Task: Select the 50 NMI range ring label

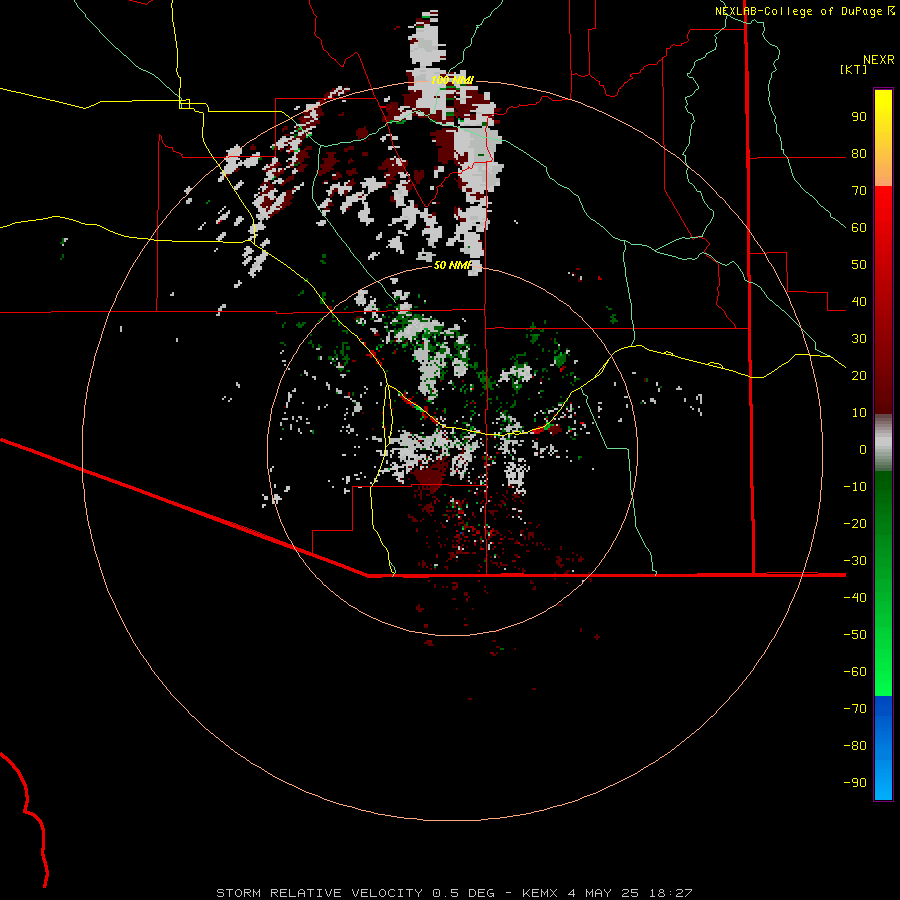Action: click(x=452, y=265)
